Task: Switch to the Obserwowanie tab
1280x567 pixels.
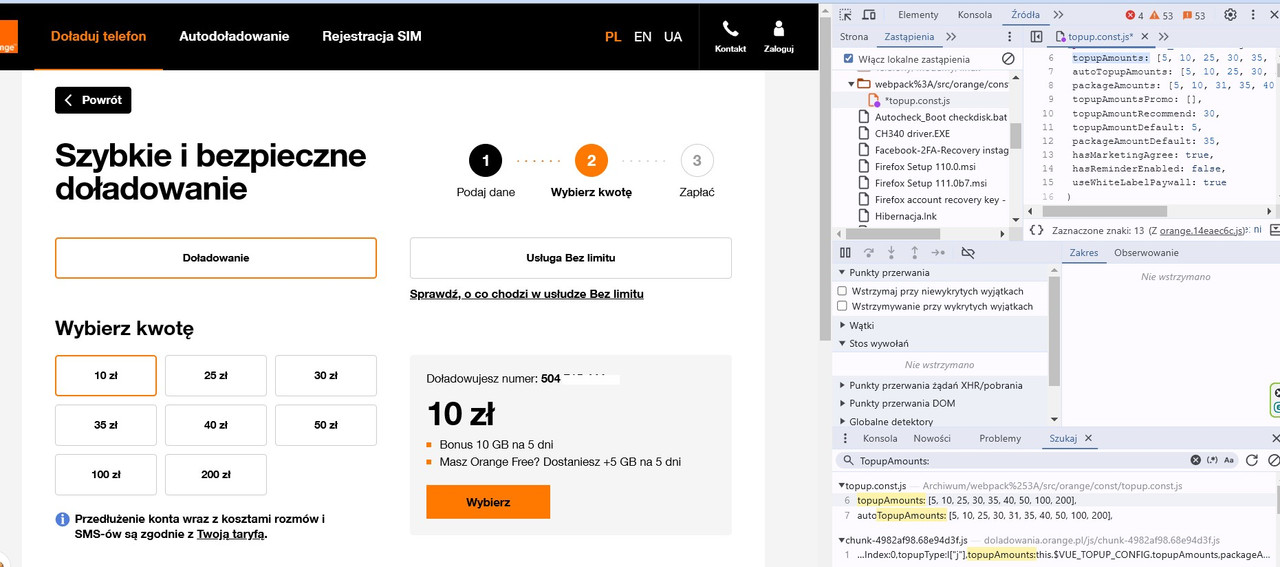Action: pos(1146,253)
